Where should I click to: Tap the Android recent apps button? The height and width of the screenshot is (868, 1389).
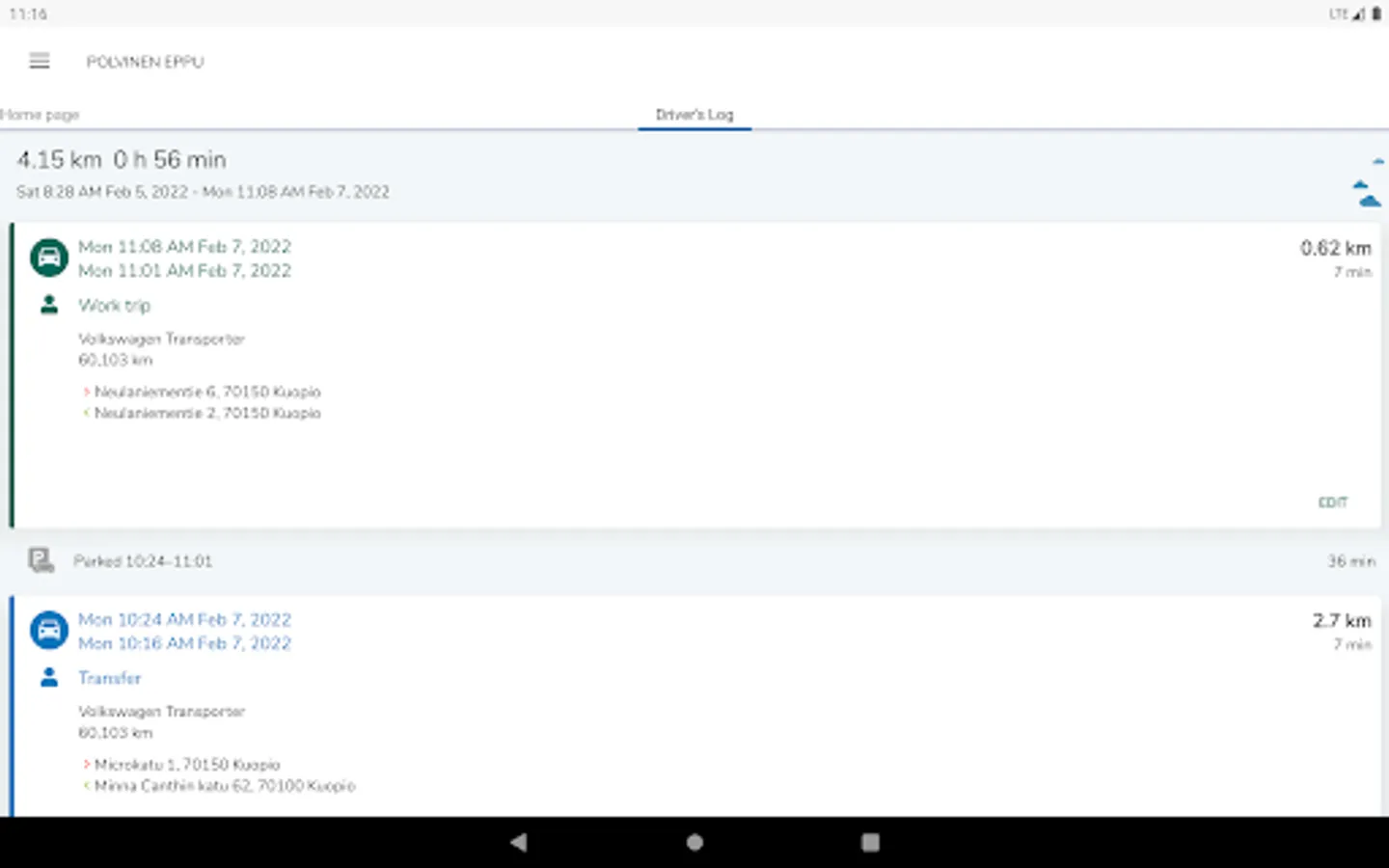pos(870,842)
